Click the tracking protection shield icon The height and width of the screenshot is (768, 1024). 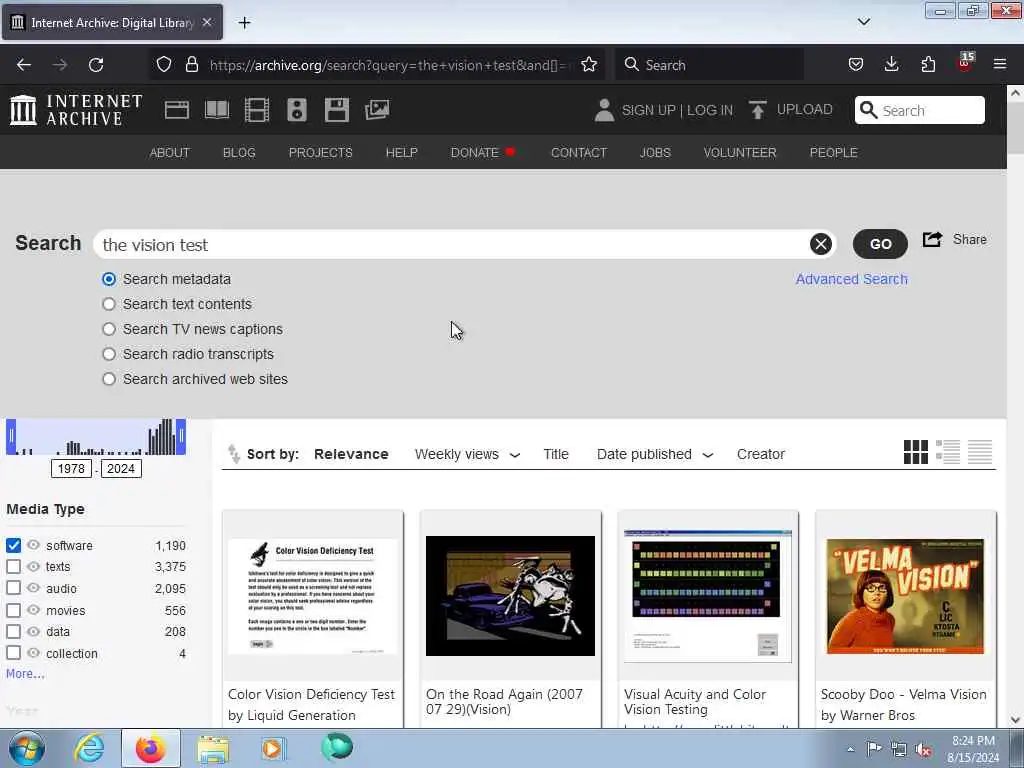[x=164, y=65]
